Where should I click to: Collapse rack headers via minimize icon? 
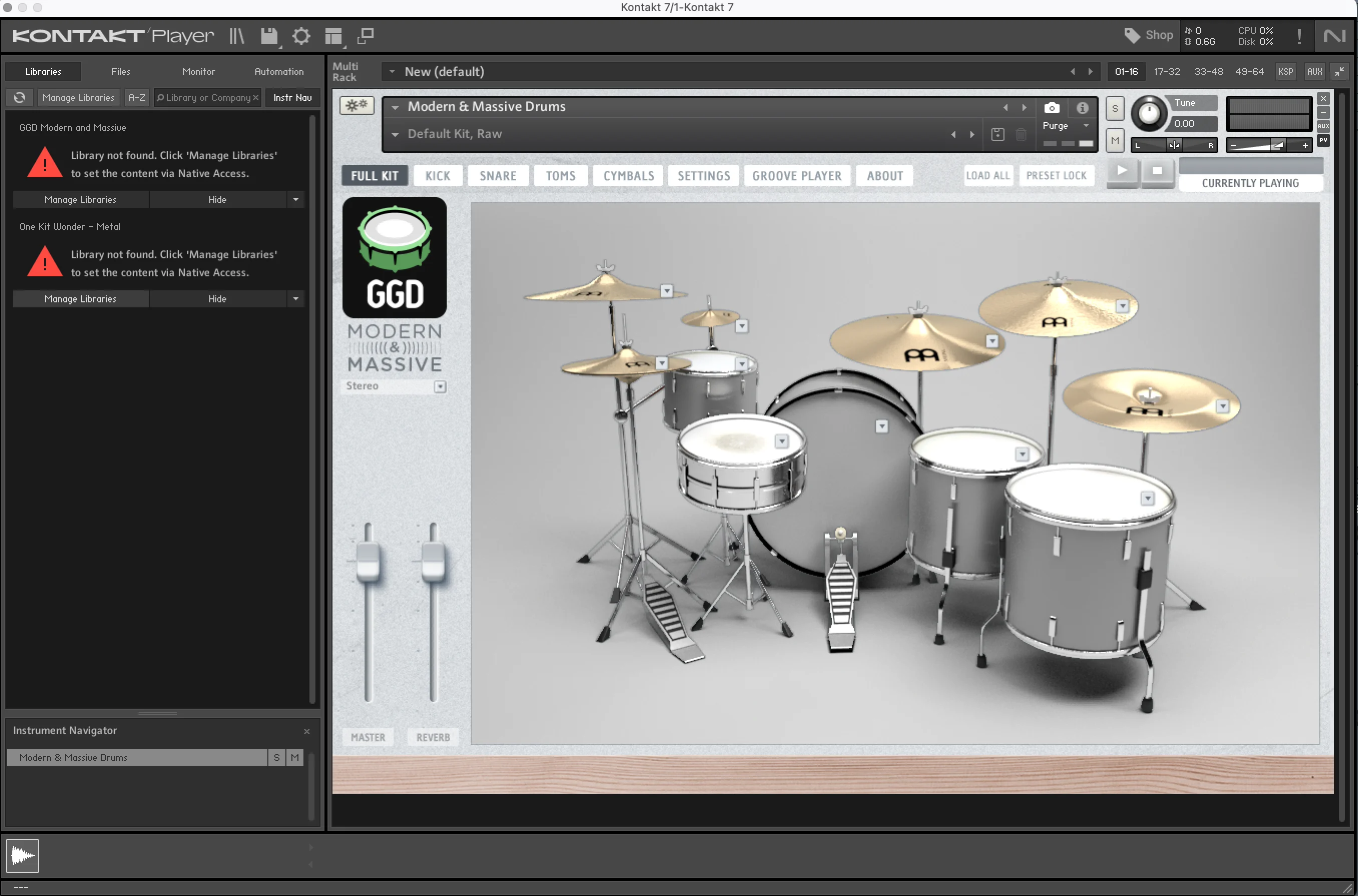(x=1339, y=72)
